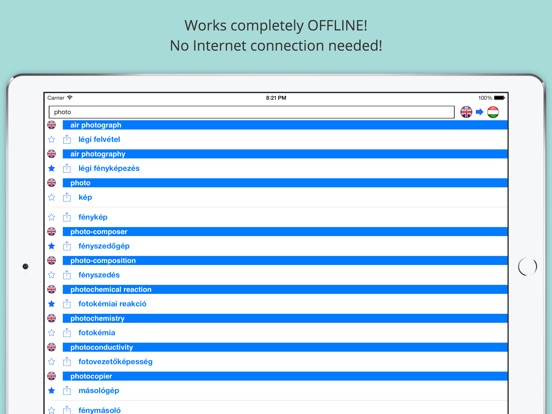Tap UK flag beside 'photocopier'
The width and height of the screenshot is (552, 414).
point(52,376)
